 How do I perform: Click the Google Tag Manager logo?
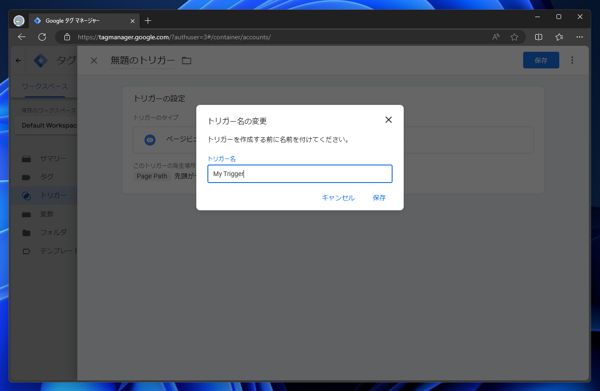[x=41, y=60]
